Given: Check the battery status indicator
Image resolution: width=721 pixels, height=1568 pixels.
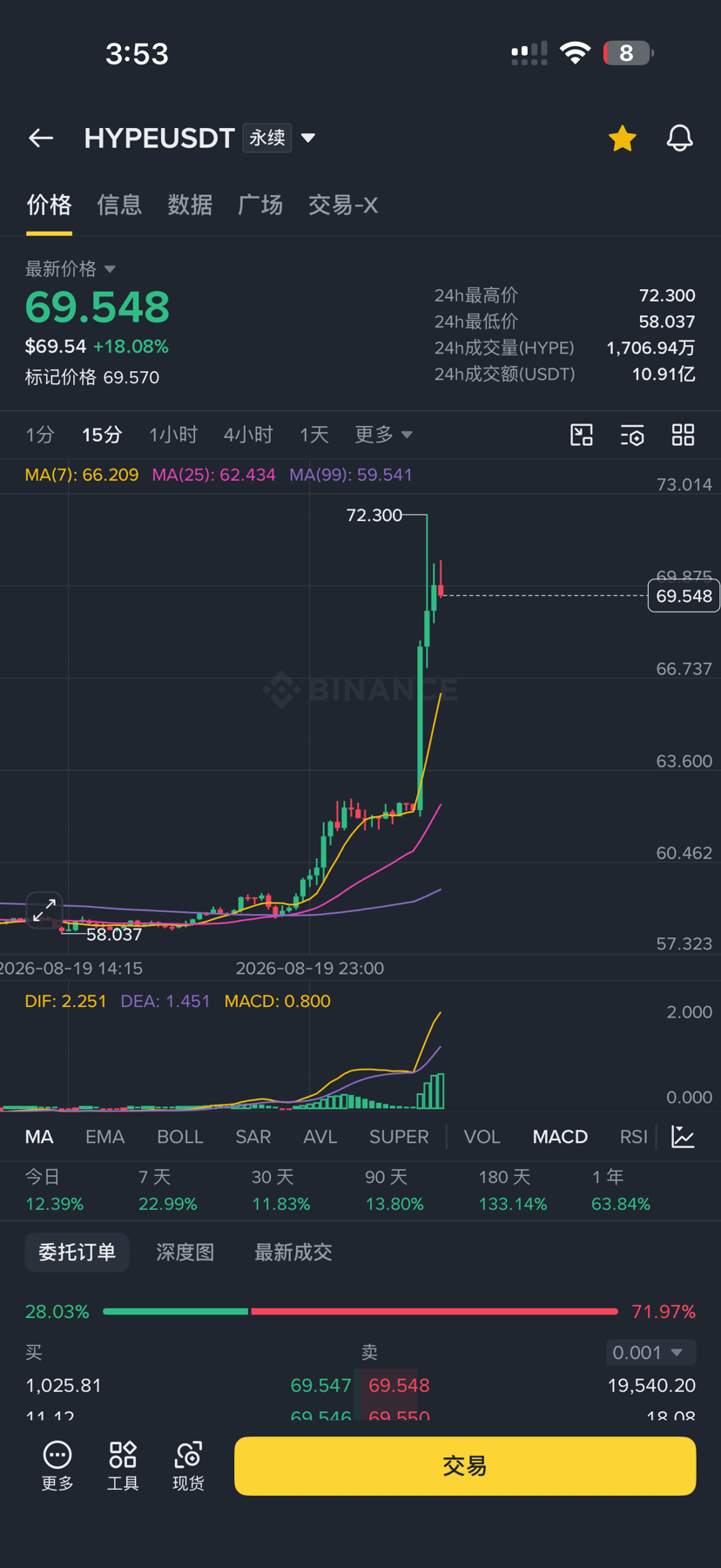Looking at the screenshot, I should tap(628, 53).
